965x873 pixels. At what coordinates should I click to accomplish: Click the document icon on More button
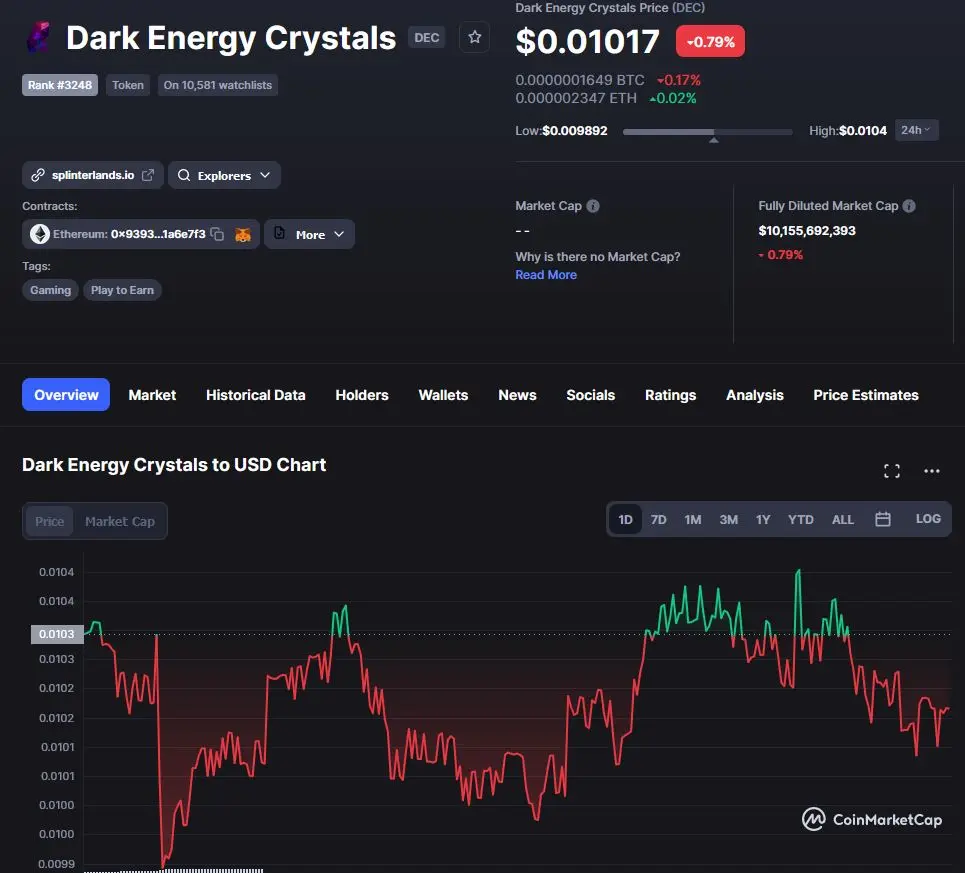pyautogui.click(x=279, y=233)
